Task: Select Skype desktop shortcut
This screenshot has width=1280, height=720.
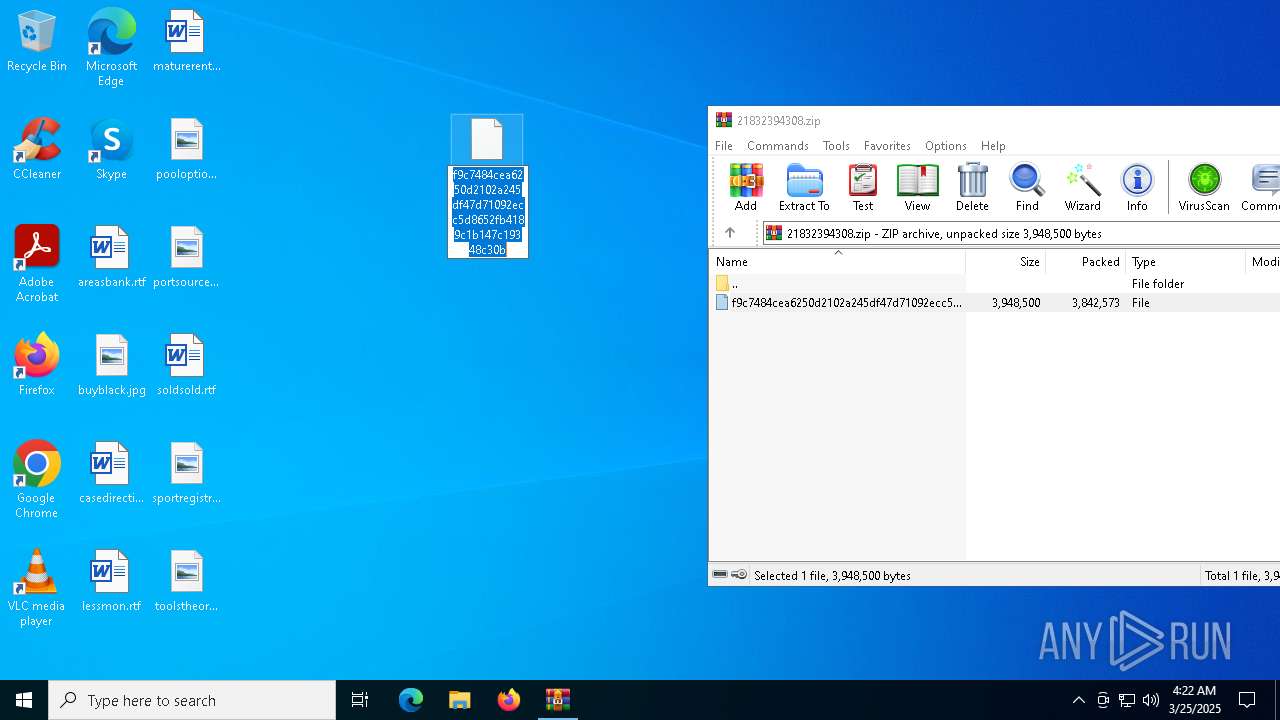Action: pyautogui.click(x=111, y=150)
